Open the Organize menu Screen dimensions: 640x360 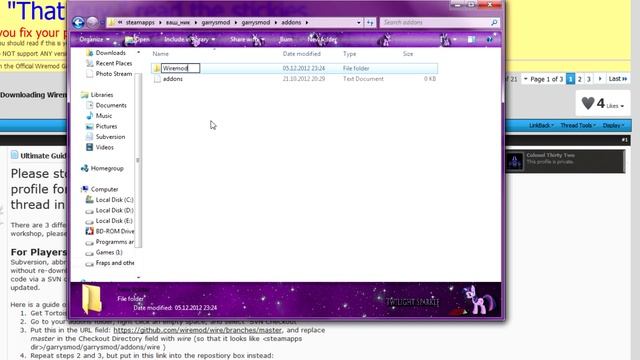tap(94, 40)
